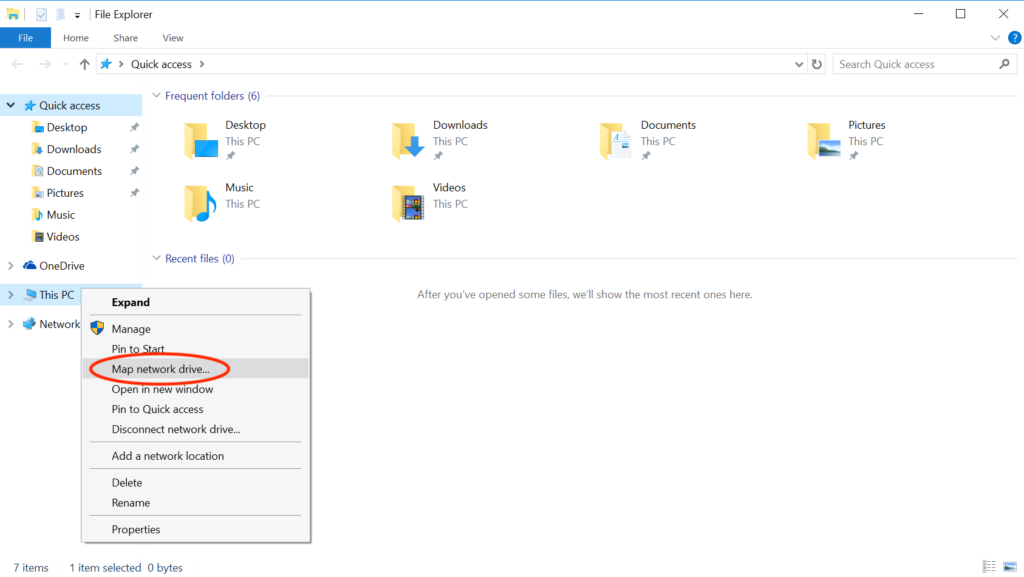This screenshot has height=577, width=1024.
Task: Click the Desktop folder icon in Frequent folders
Action: (201, 140)
